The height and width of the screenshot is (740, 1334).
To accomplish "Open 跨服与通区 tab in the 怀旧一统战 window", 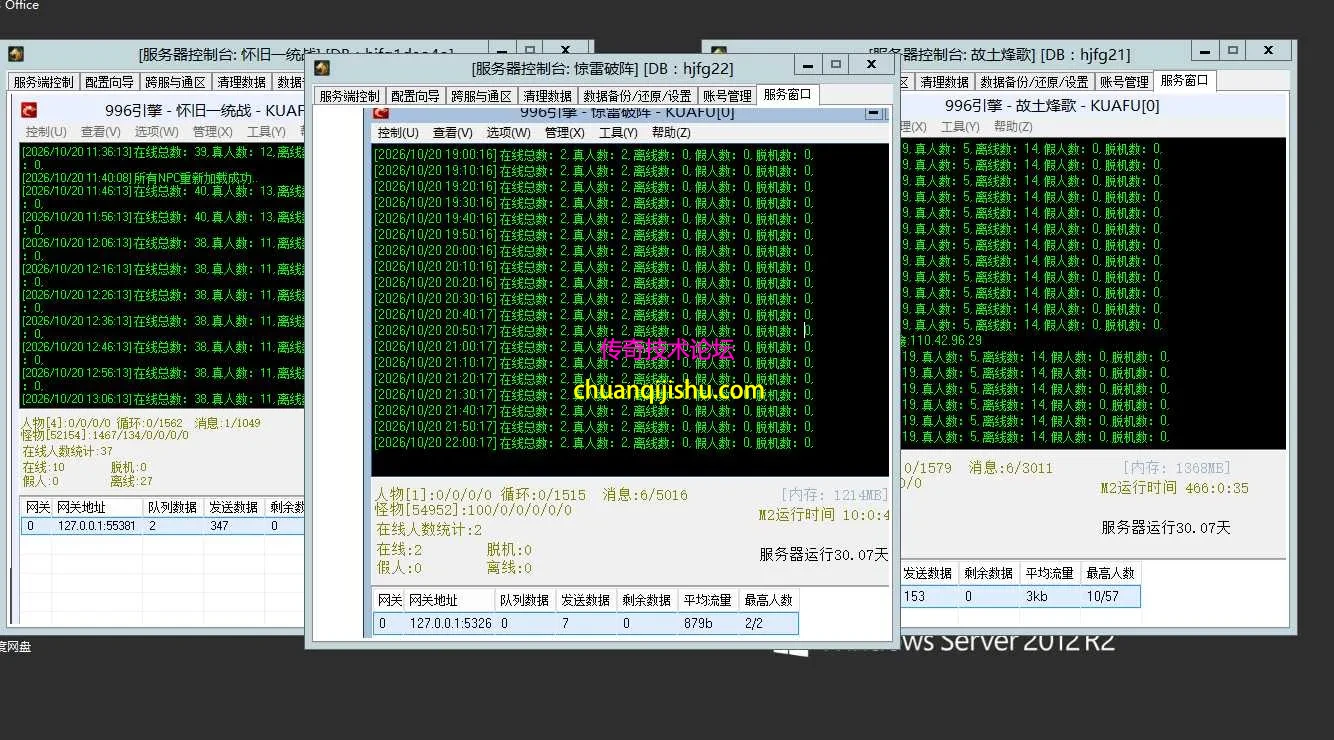I will click(x=175, y=82).
